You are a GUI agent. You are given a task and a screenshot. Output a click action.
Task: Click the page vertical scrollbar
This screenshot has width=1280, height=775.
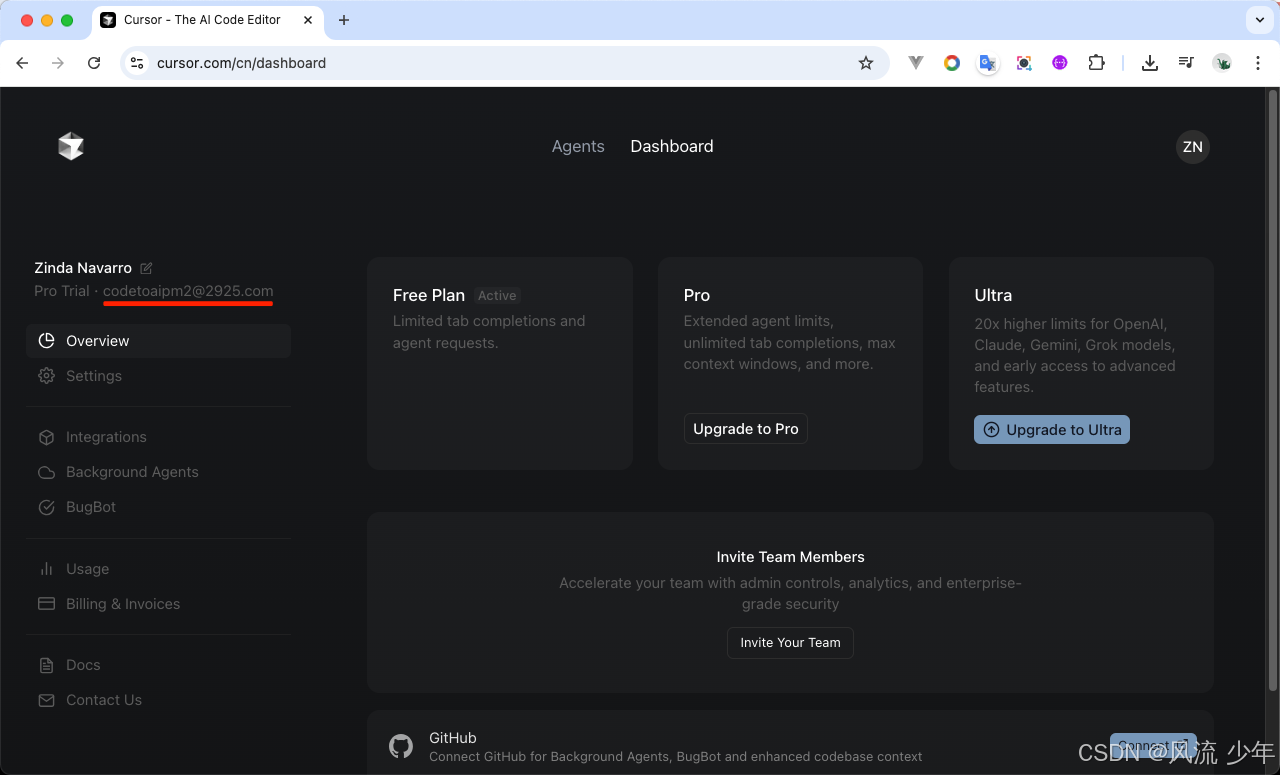(1273, 390)
